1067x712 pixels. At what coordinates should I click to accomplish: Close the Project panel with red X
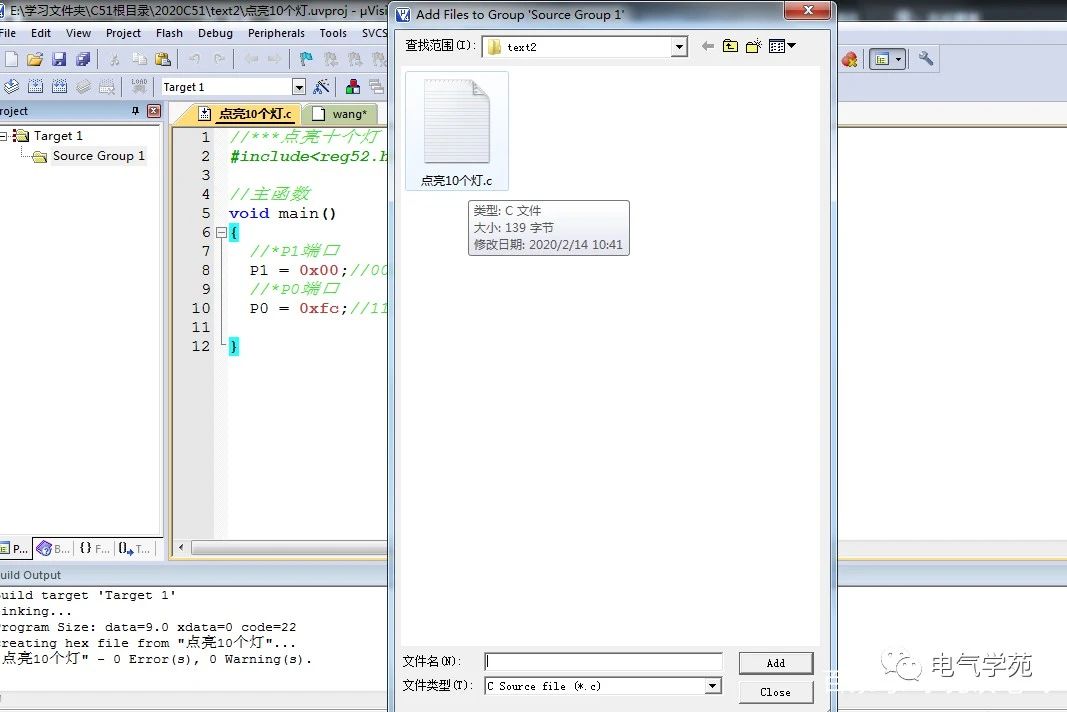[x=154, y=111]
